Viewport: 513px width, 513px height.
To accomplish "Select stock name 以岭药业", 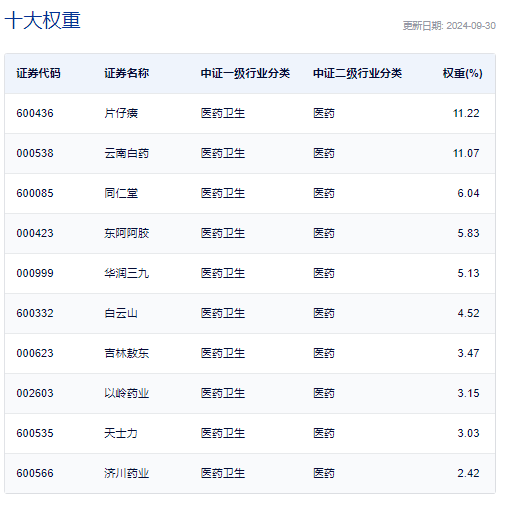I will point(127,393).
